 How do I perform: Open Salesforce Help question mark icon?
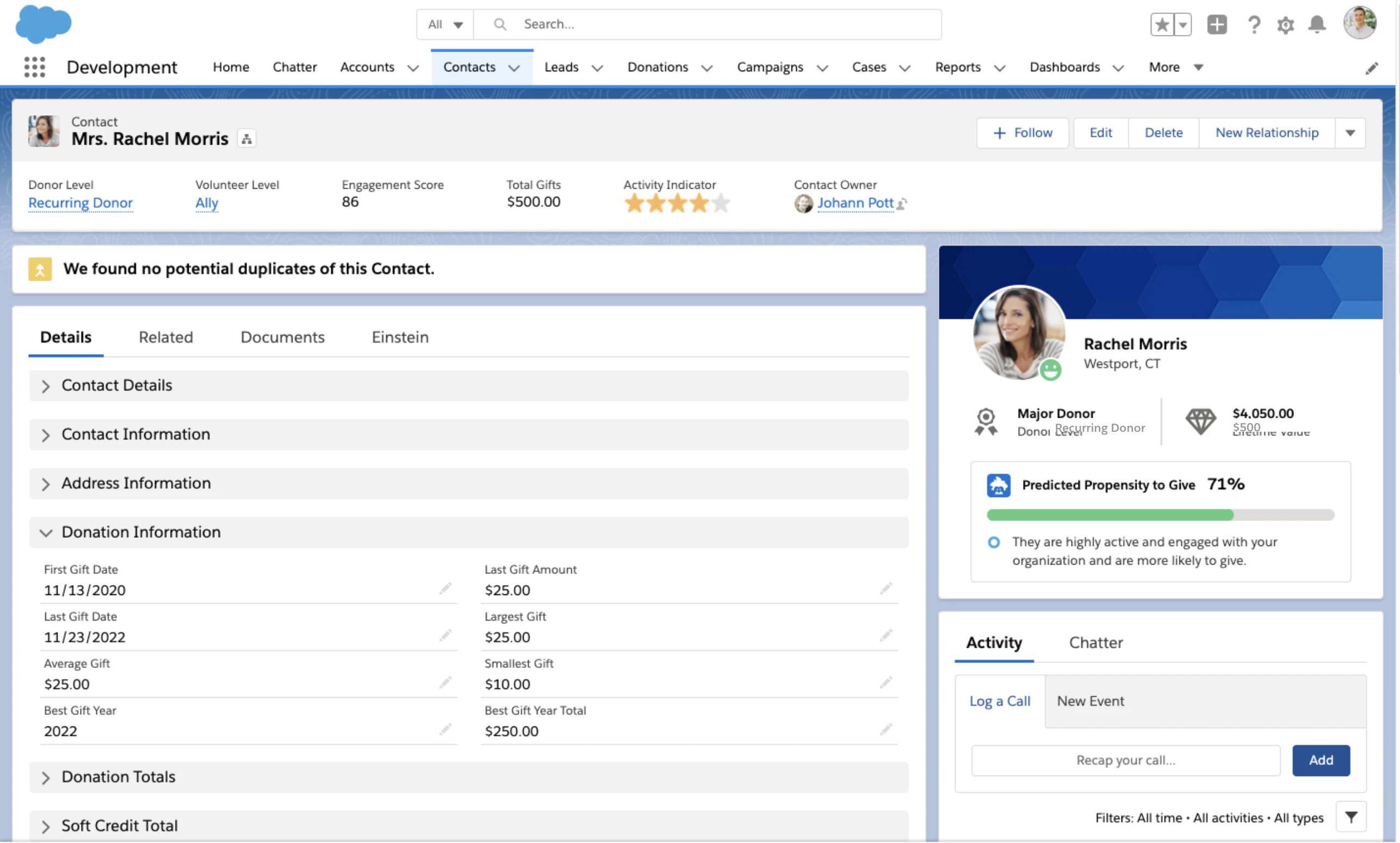point(1254,24)
